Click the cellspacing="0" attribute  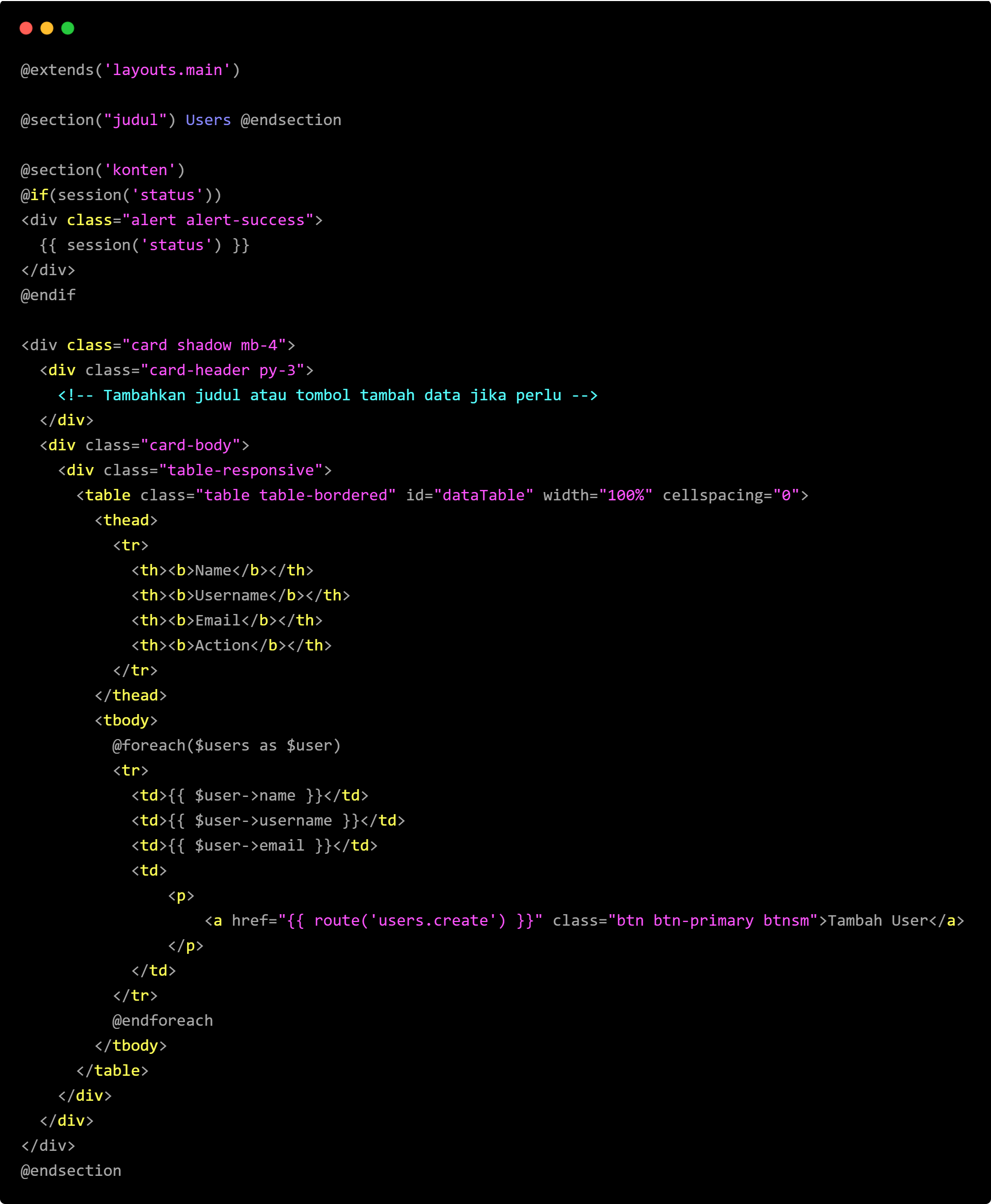coord(735,495)
